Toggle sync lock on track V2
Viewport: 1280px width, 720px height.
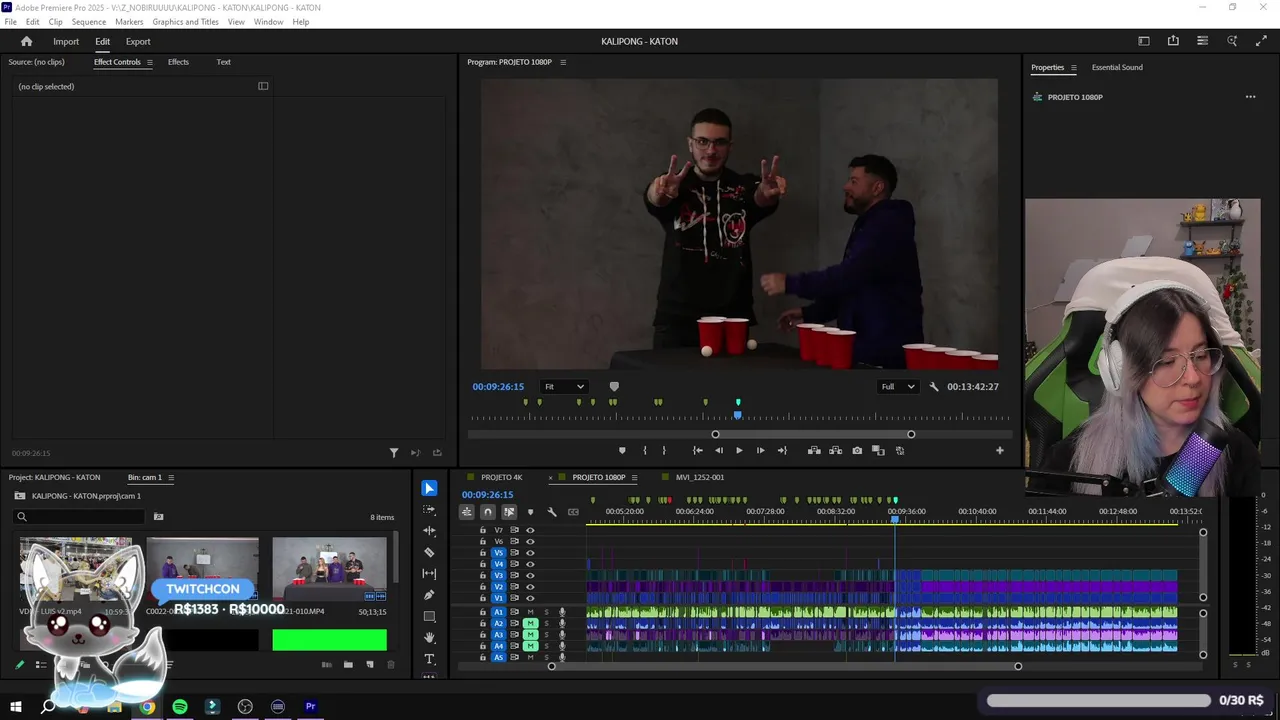(514, 587)
